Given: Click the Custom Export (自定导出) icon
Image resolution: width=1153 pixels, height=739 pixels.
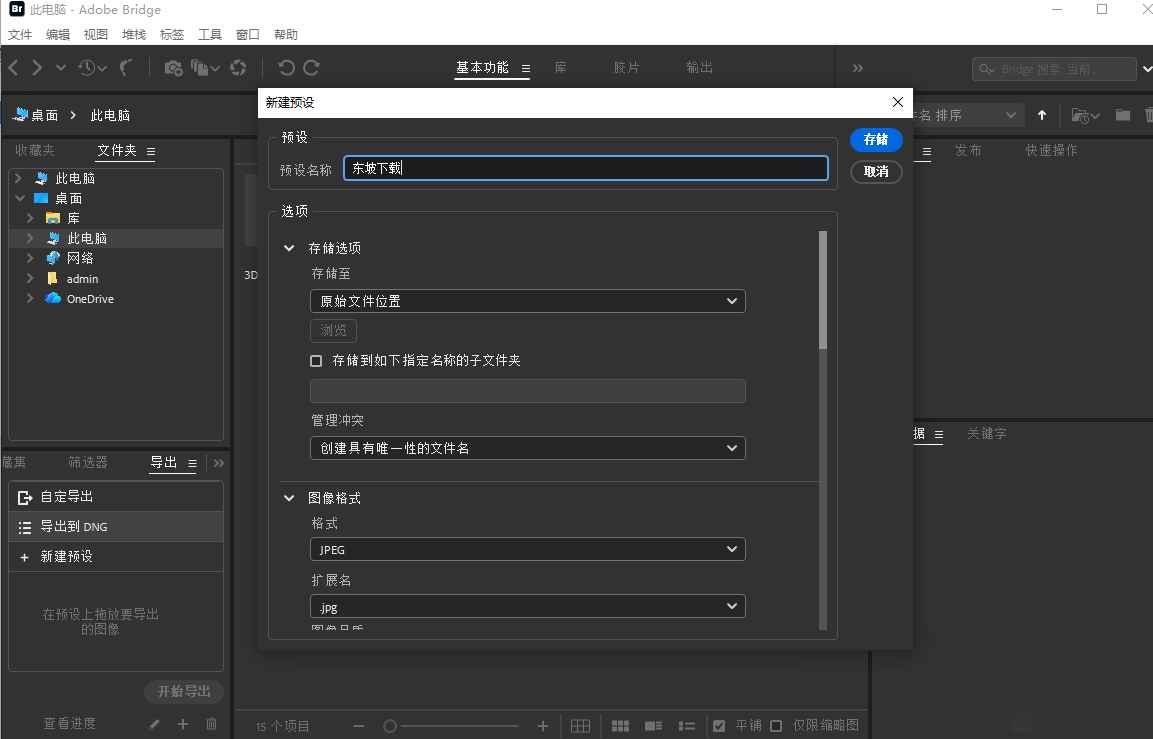Looking at the screenshot, I should [x=24, y=498].
